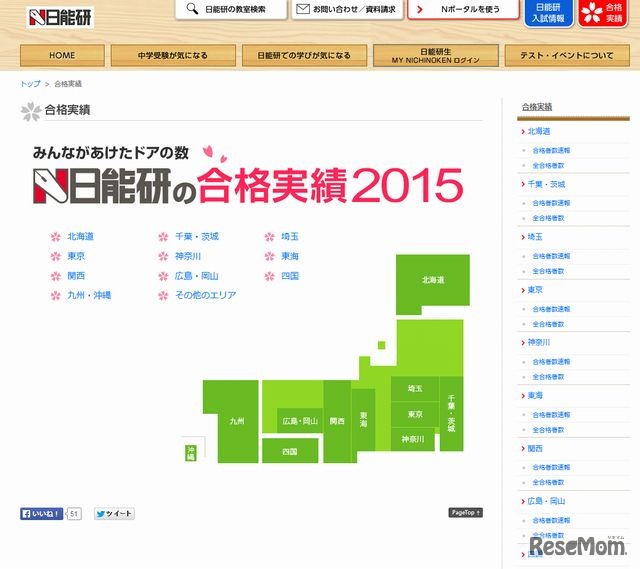Open the その他のエリア link
Image resolution: width=640 pixels, height=569 pixels.
[x=206, y=295]
